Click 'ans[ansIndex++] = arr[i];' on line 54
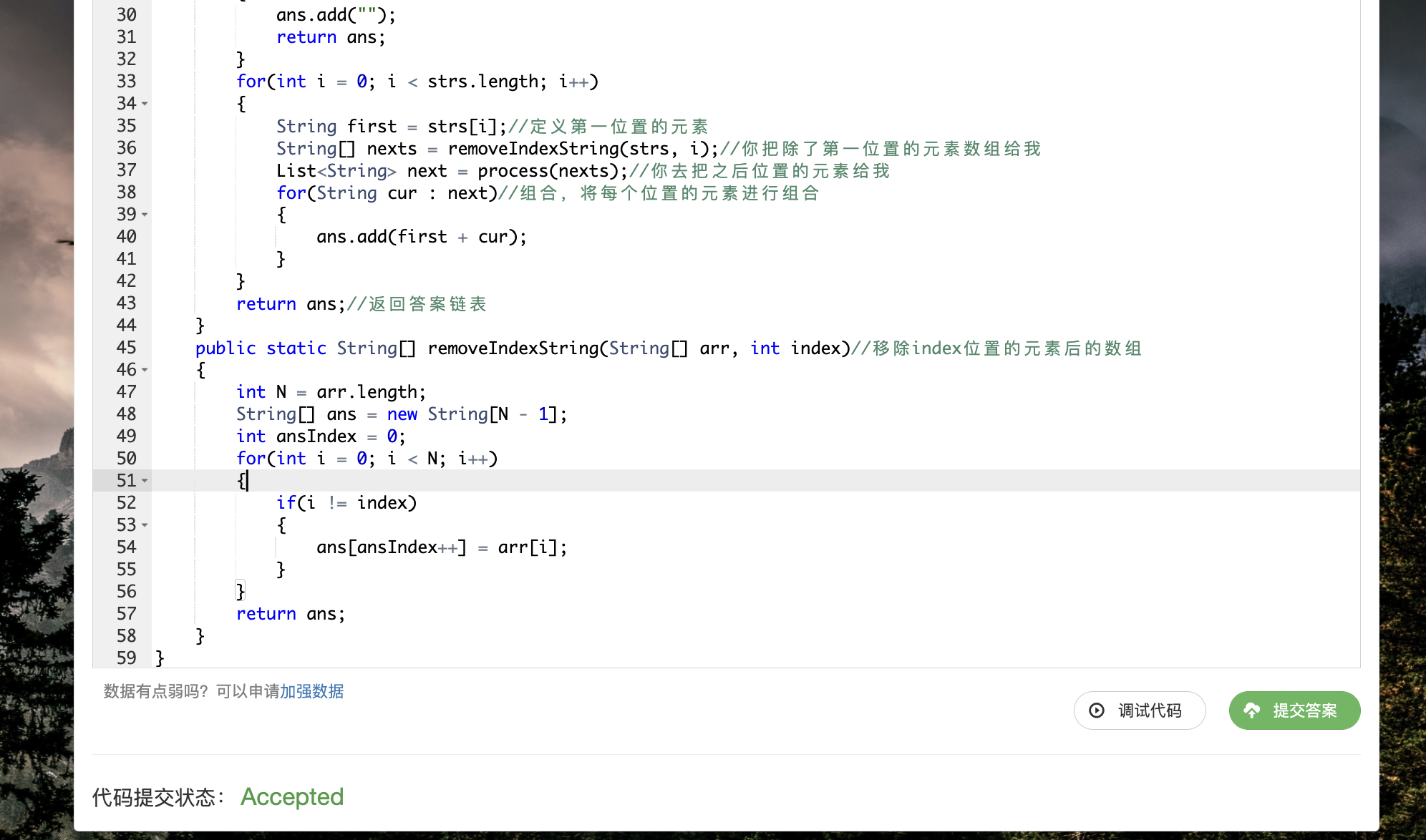The width and height of the screenshot is (1426, 840). point(442,547)
